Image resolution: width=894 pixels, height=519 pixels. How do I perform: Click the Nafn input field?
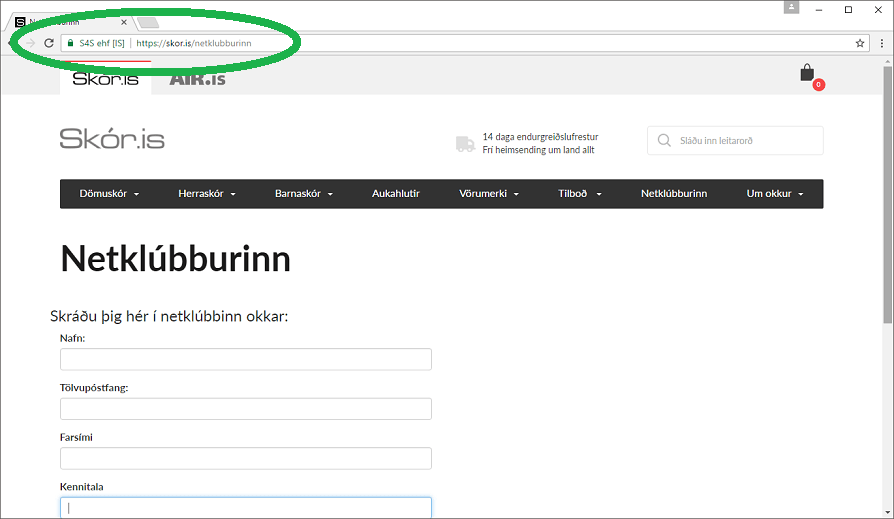246,359
